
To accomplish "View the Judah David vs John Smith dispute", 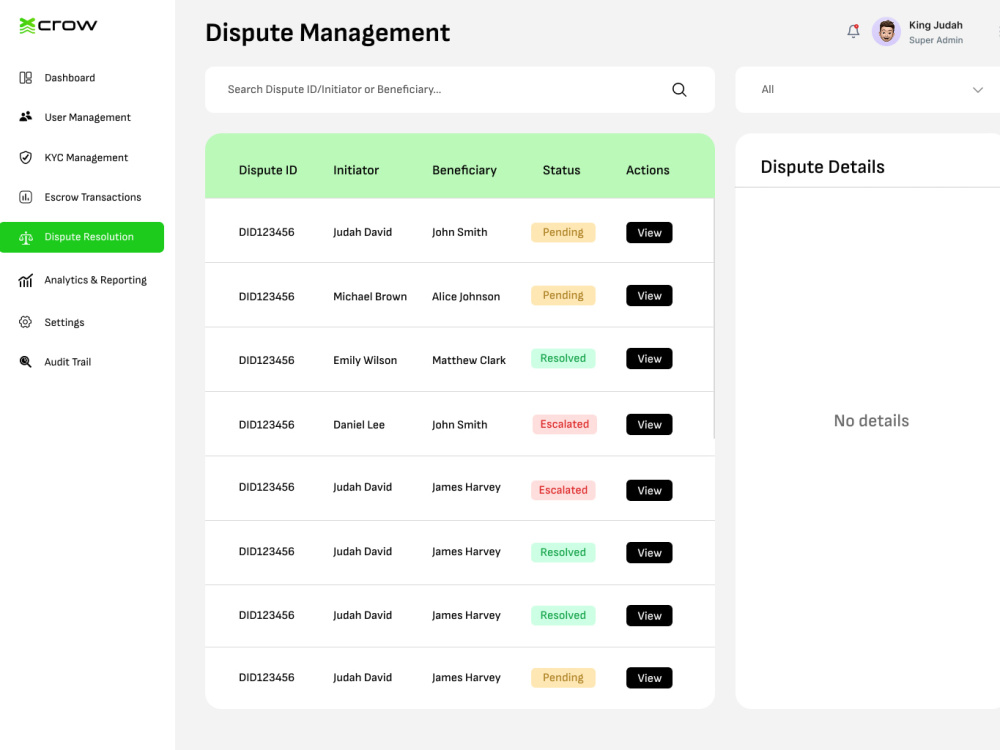I will point(649,233).
